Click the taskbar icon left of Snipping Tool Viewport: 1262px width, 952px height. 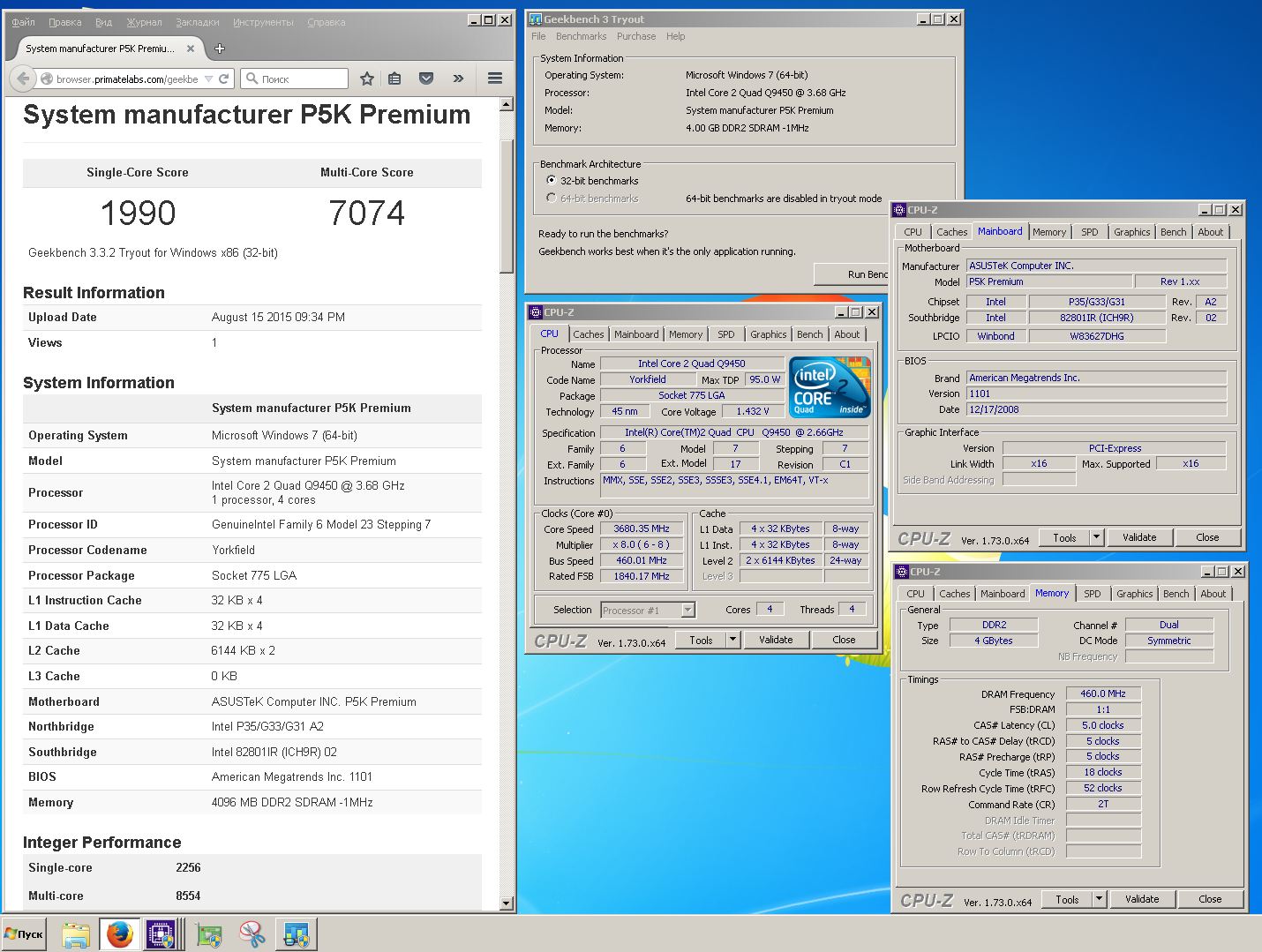[209, 934]
